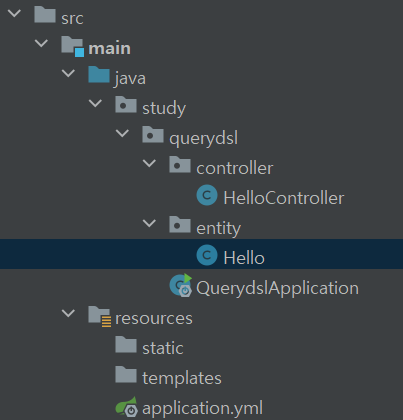Open the HelloController file name
The width and height of the screenshot is (403, 420).
point(284,198)
